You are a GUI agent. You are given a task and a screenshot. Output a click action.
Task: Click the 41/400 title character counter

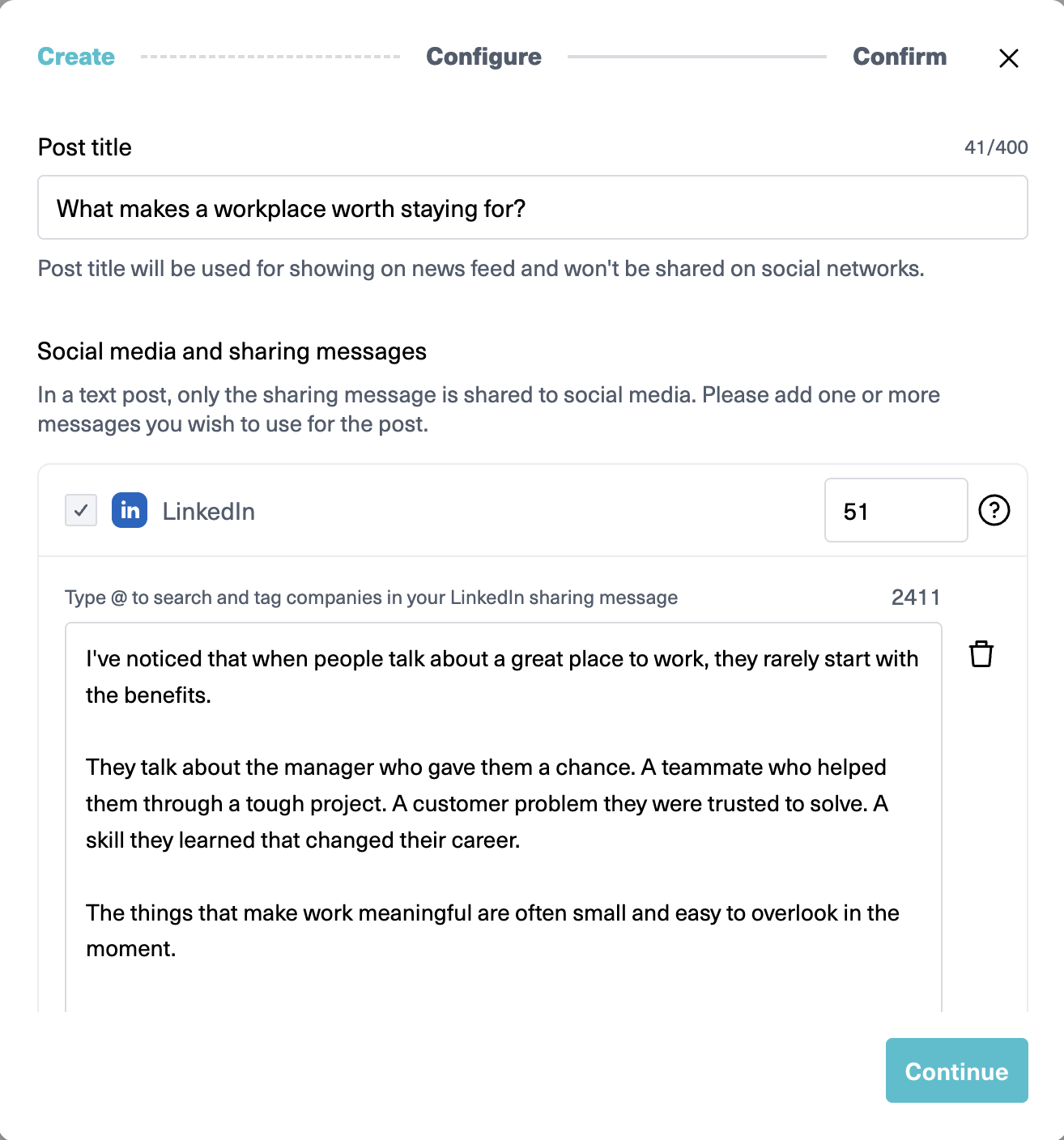click(x=996, y=147)
